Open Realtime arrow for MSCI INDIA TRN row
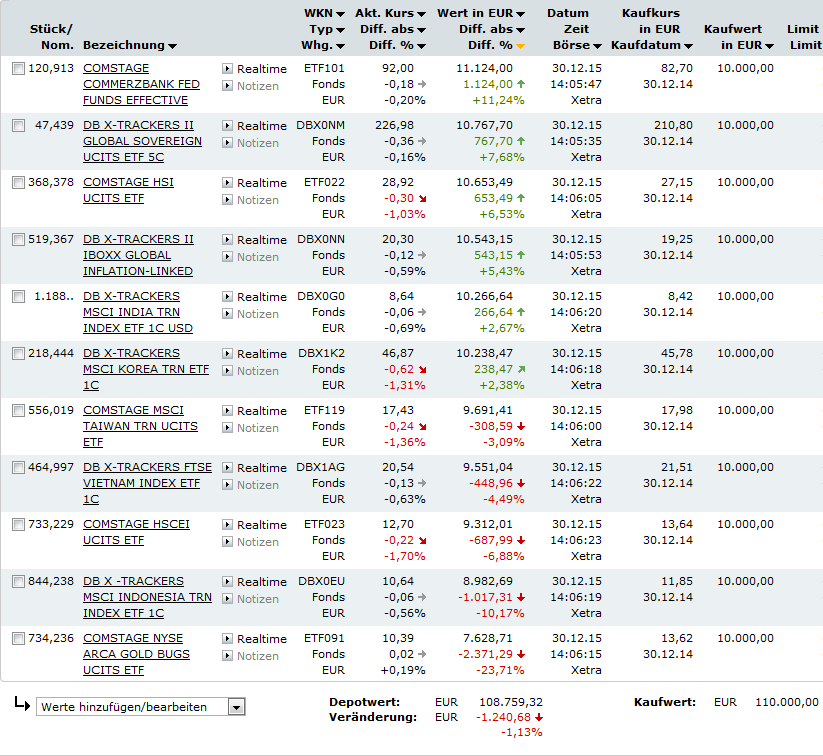This screenshot has height=756, width=823. 227,296
